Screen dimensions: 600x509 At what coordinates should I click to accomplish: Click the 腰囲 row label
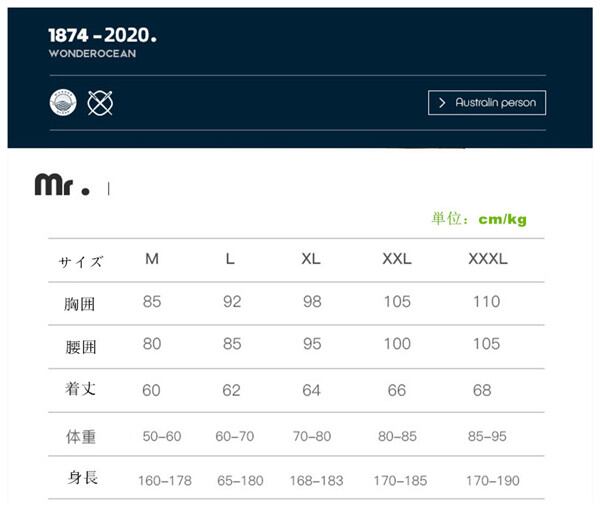[x=80, y=346]
